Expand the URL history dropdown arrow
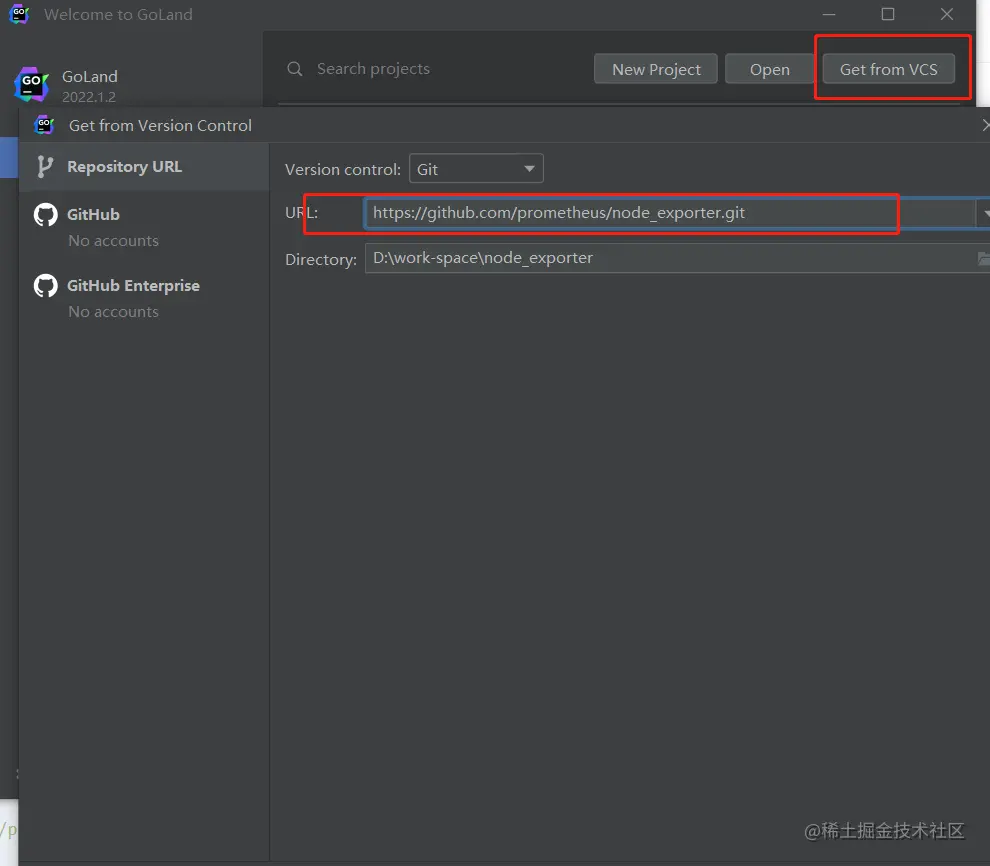Screen dimensions: 990x866 [984, 213]
